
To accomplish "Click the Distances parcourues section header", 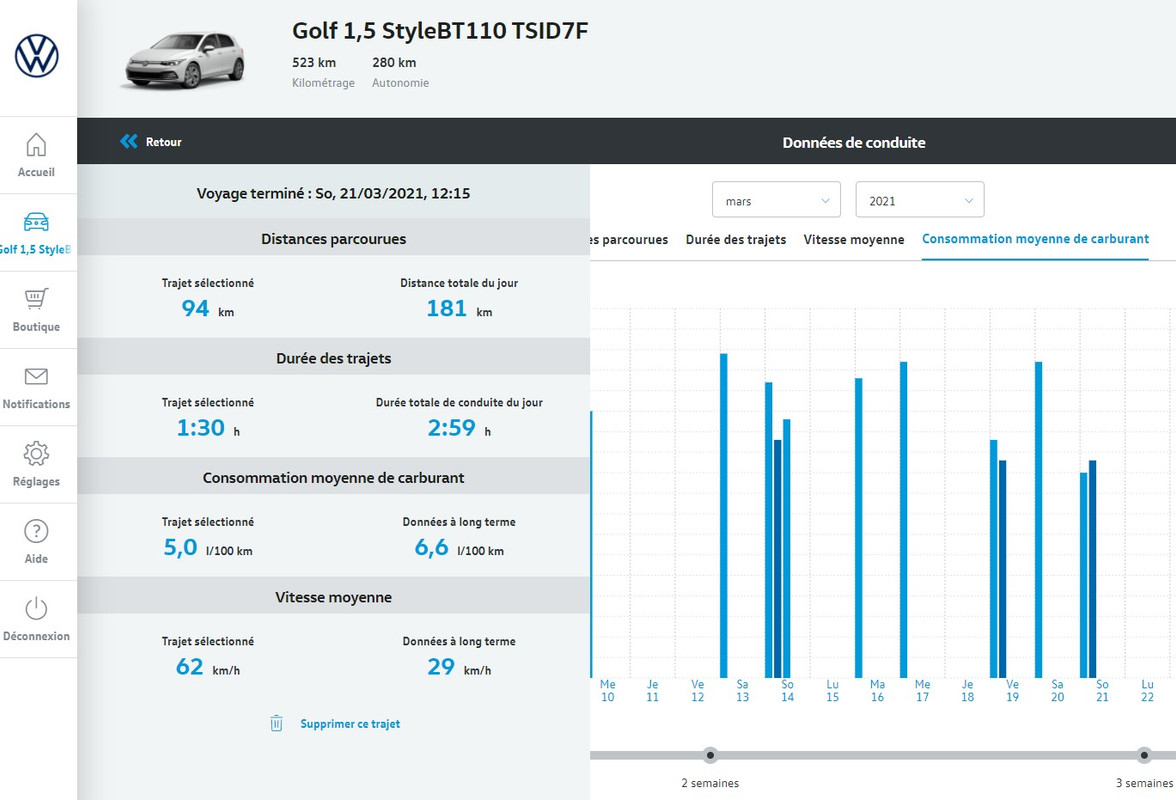I will [333, 238].
